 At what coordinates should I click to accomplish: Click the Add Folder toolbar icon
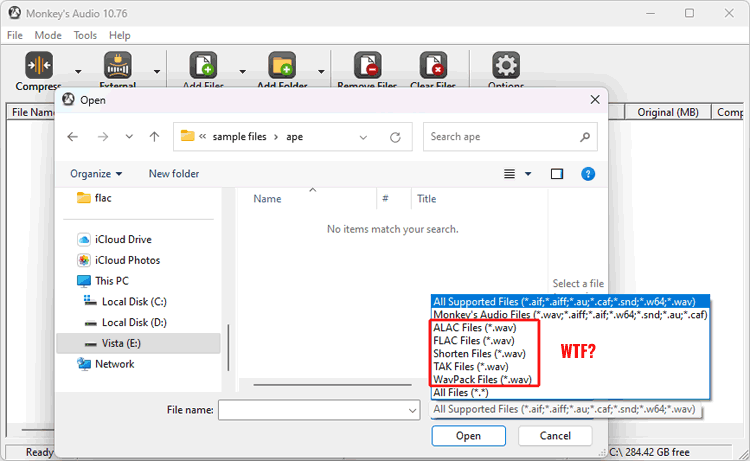[282, 65]
